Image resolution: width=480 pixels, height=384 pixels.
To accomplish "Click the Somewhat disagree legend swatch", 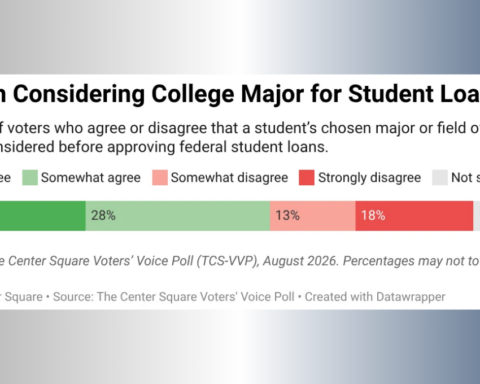I will [x=160, y=177].
